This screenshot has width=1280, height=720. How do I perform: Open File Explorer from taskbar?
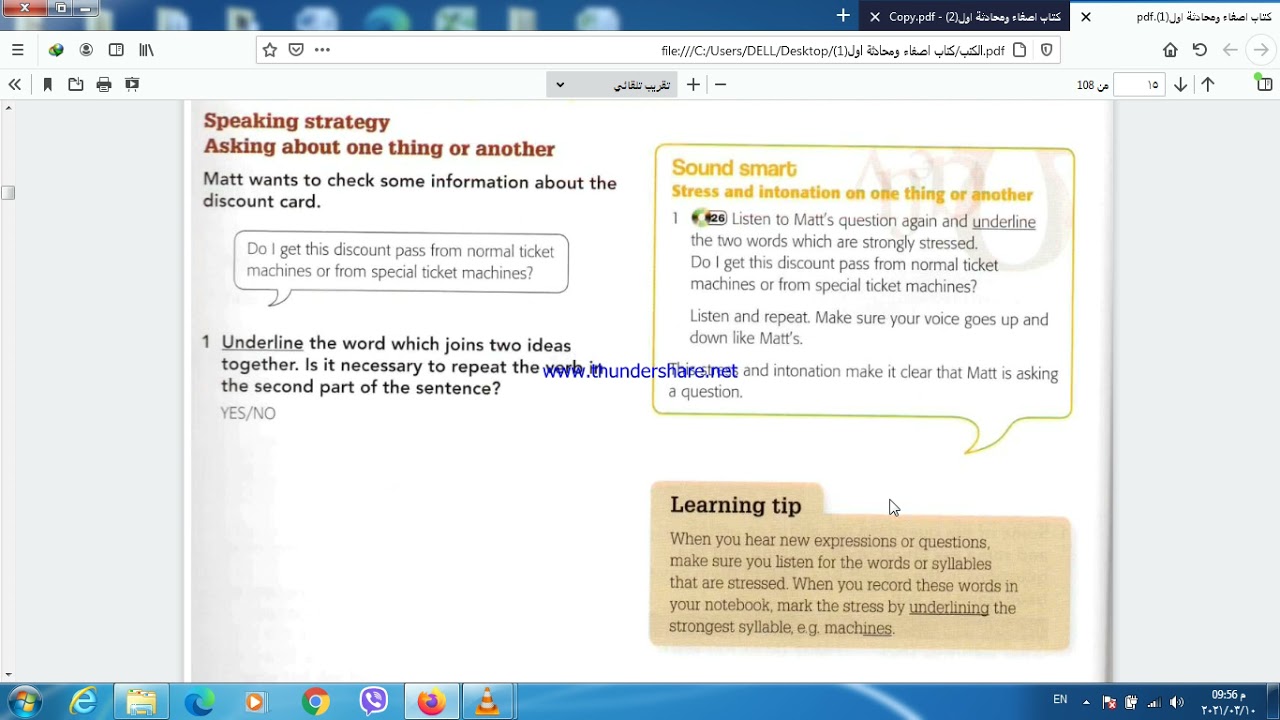[x=141, y=702]
